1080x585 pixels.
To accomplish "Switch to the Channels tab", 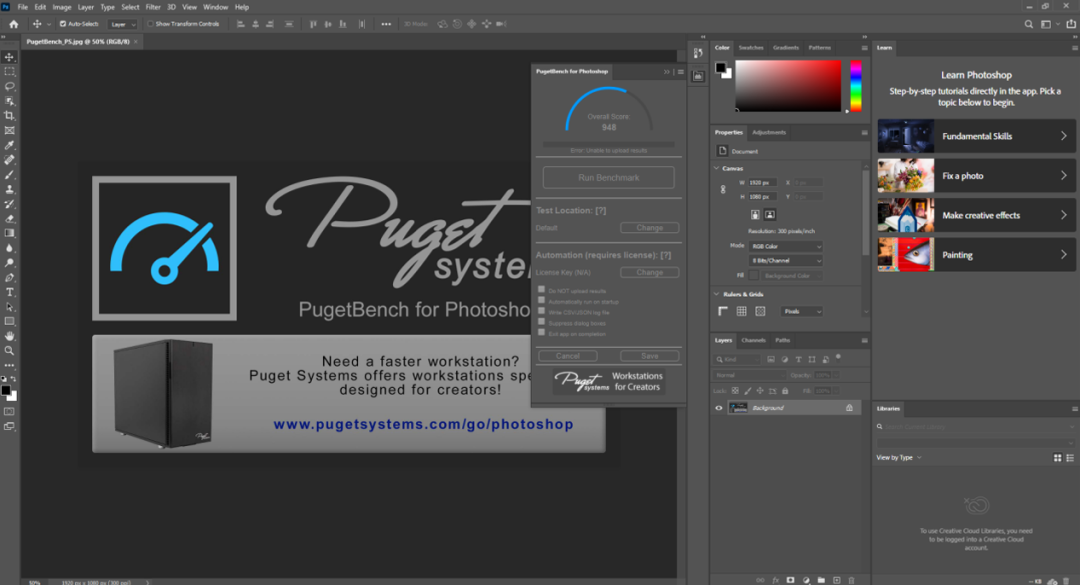I will coord(753,340).
